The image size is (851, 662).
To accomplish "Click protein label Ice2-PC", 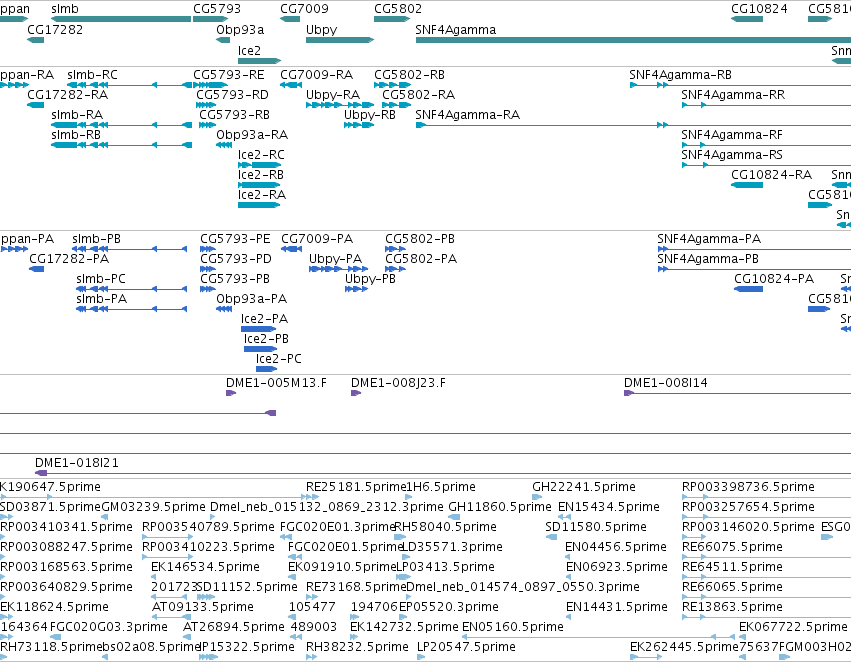I will 278,359.
